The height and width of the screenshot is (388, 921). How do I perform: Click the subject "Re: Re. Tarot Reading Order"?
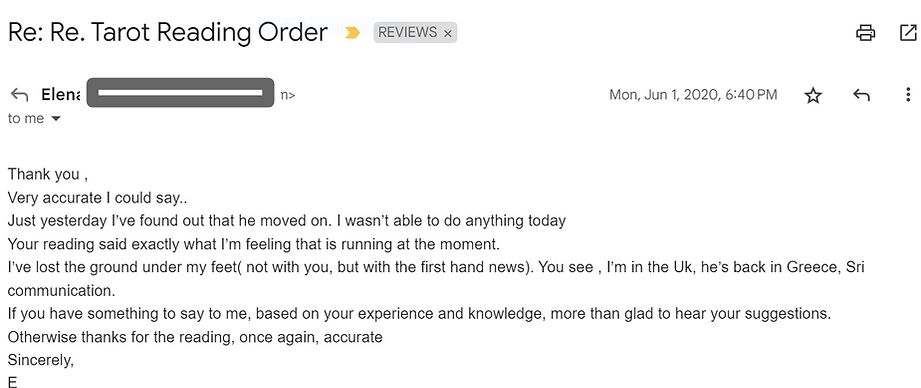click(x=167, y=32)
